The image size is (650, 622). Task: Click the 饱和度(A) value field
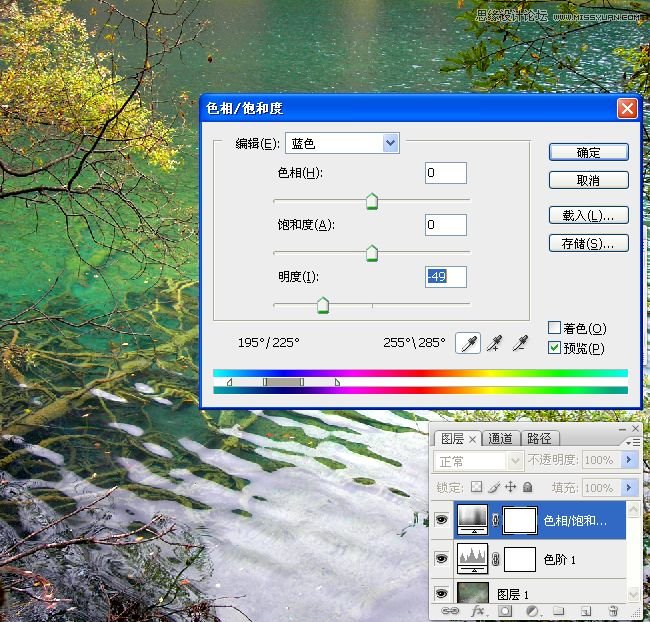point(446,225)
